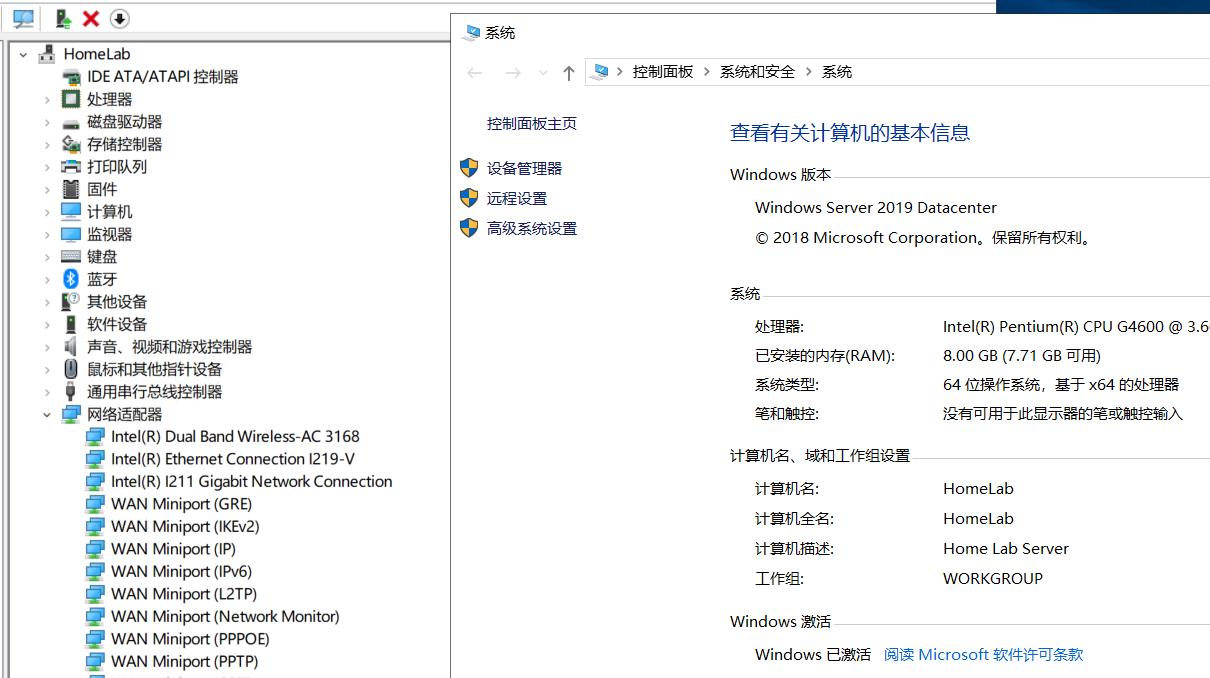The height and width of the screenshot is (678, 1210).
Task: Click the 磁盘驱动器 disk drive icon
Action: [x=71, y=122]
